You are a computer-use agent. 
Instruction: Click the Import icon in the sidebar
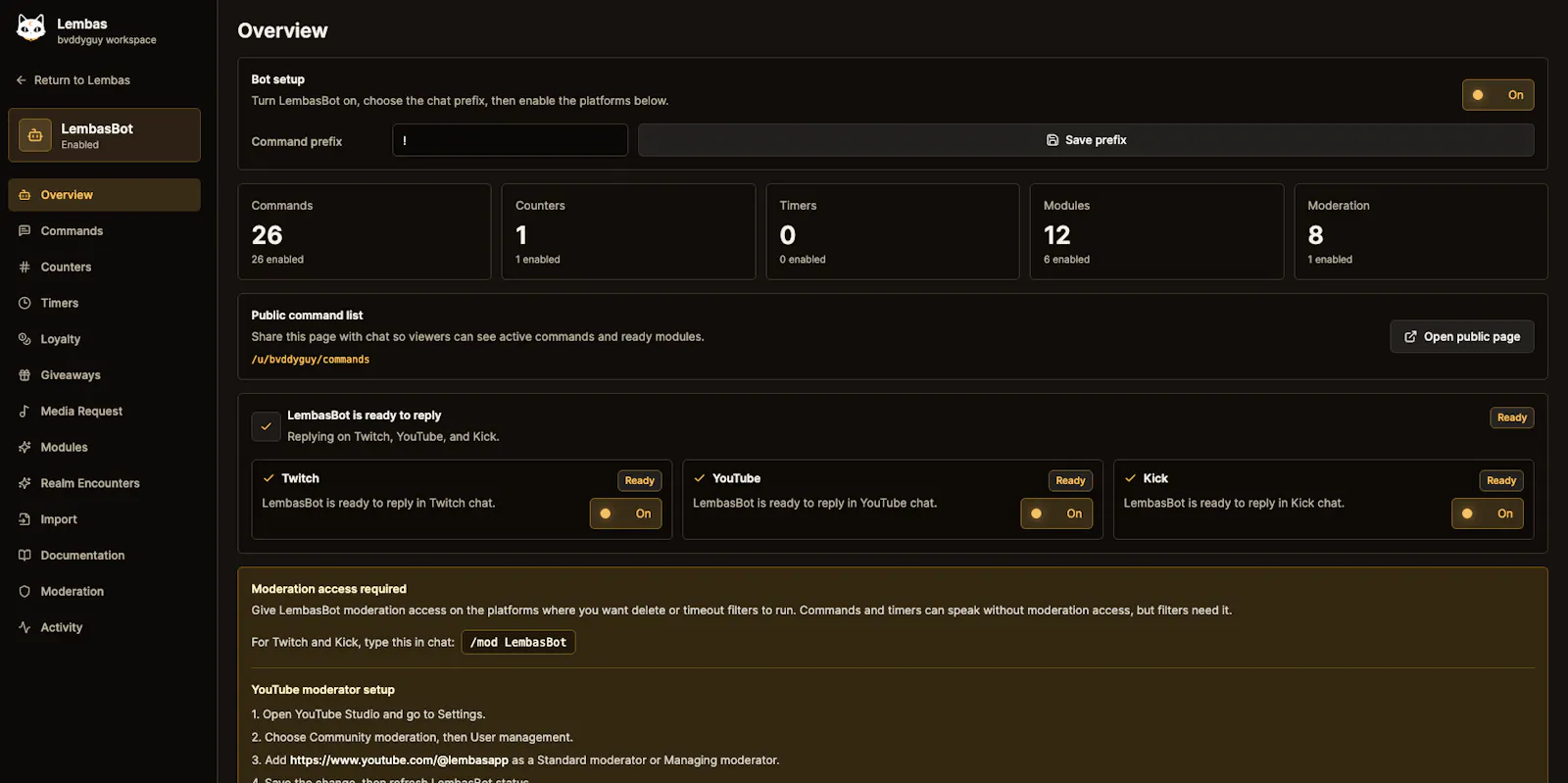[24, 519]
